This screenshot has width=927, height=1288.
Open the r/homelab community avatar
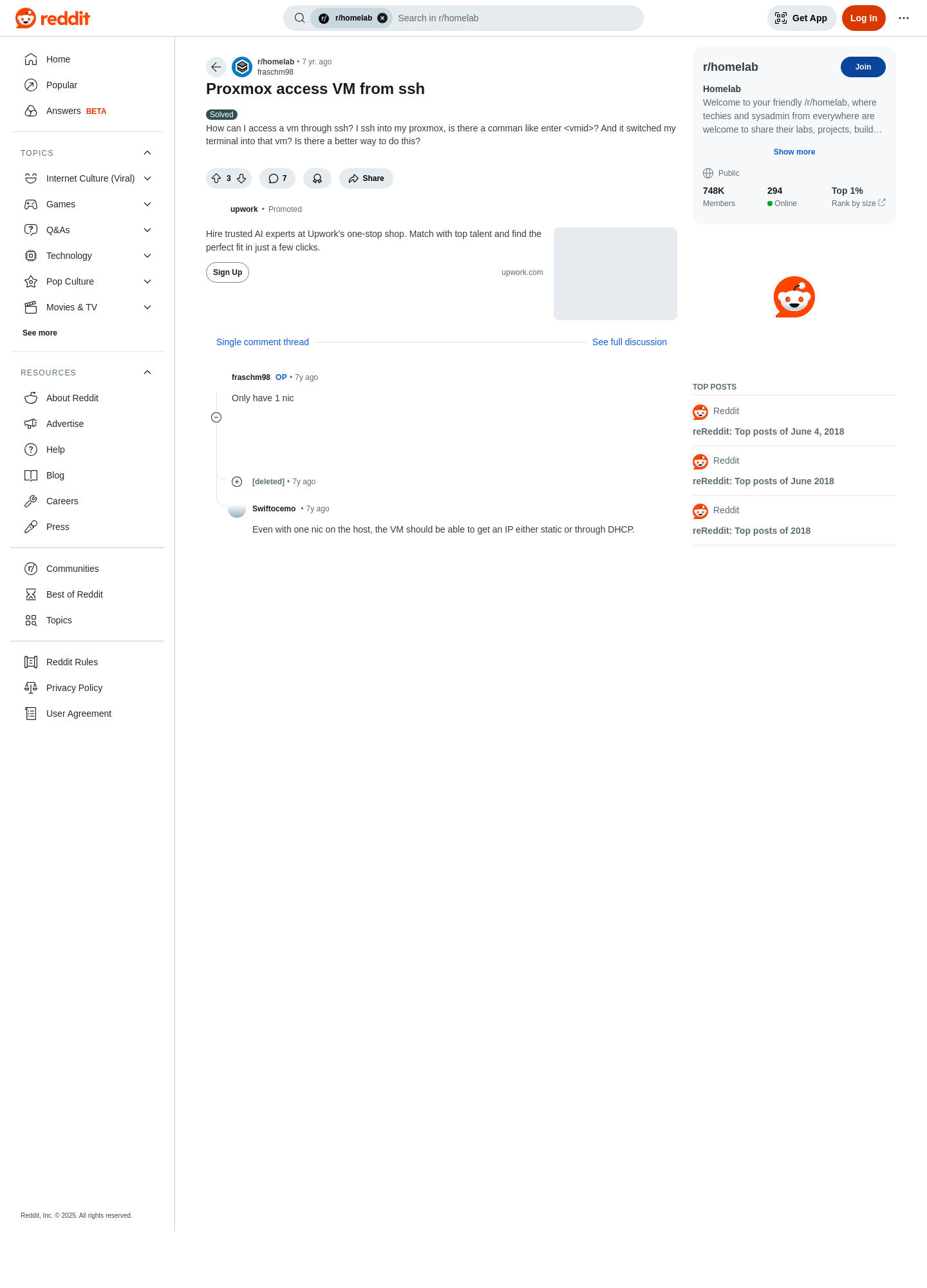click(242, 67)
